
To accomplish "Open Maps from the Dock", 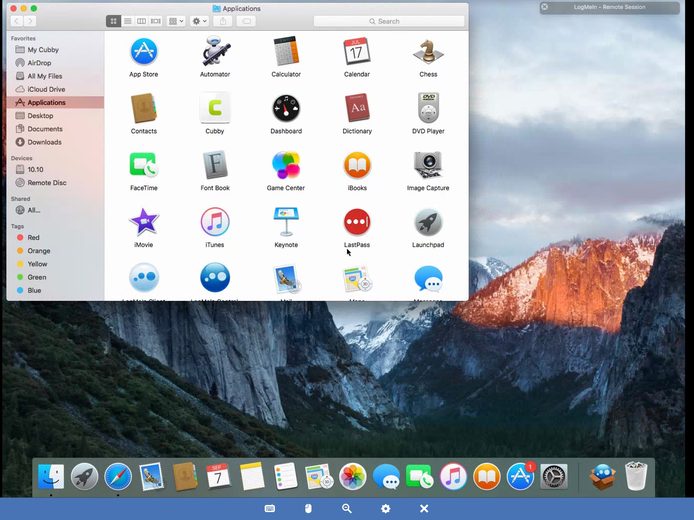I will (x=319, y=477).
